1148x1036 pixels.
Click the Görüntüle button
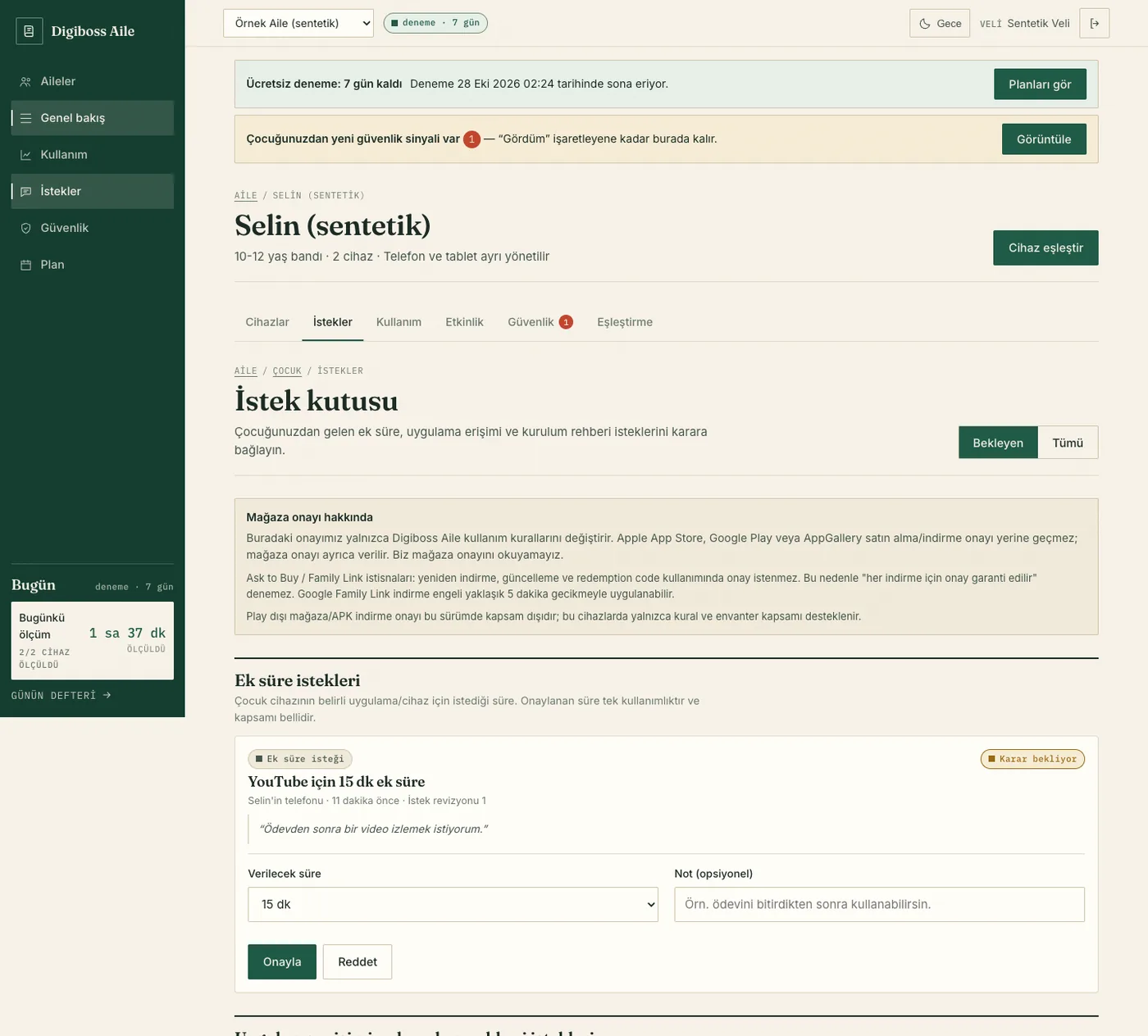[1044, 139]
